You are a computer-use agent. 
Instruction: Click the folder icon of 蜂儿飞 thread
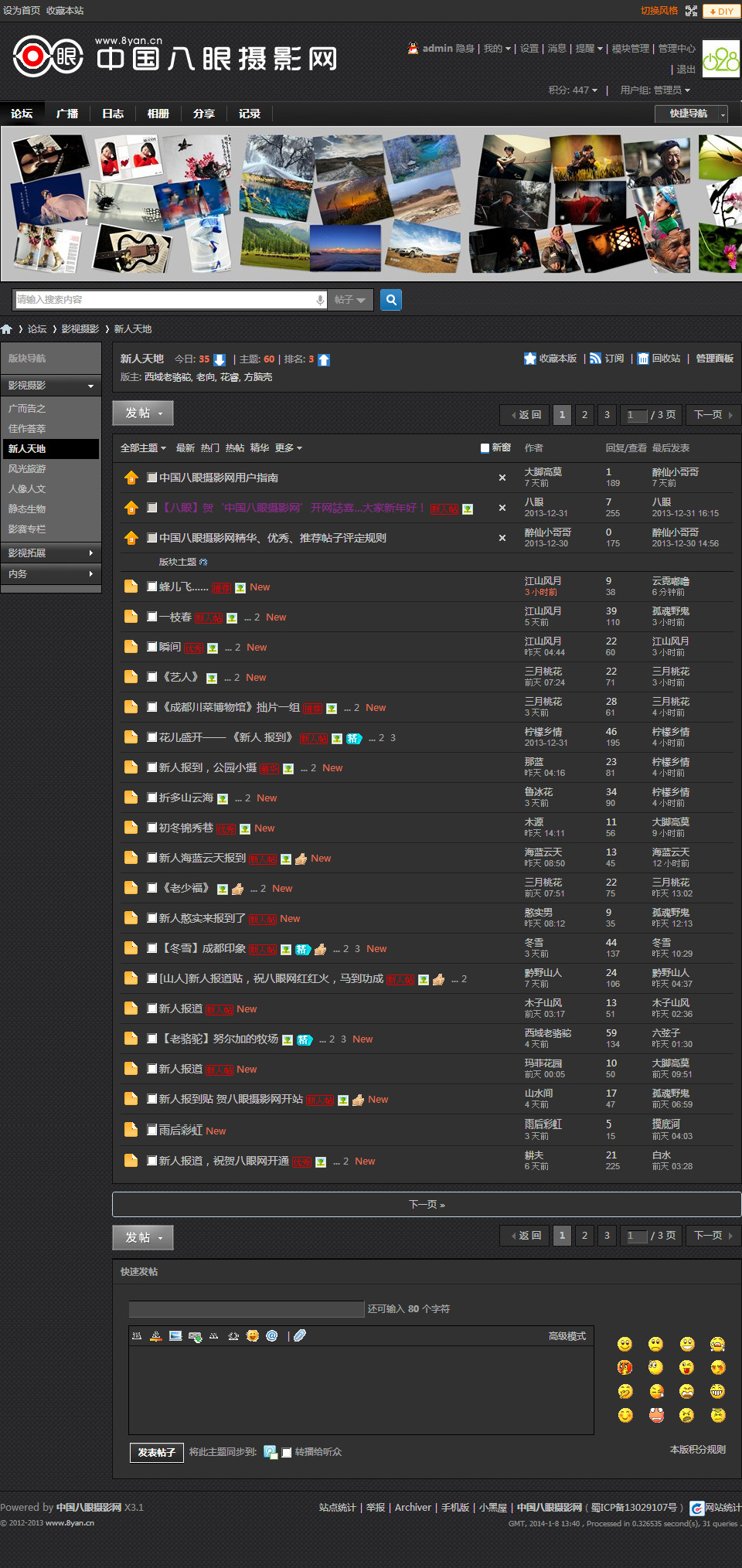point(131,586)
